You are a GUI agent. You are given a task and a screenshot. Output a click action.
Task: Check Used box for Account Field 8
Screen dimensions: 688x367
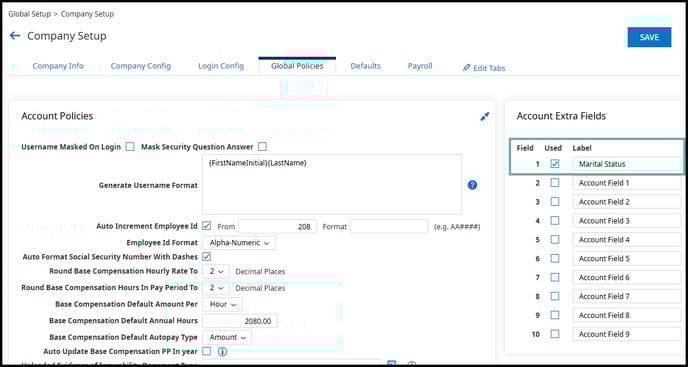coord(555,315)
